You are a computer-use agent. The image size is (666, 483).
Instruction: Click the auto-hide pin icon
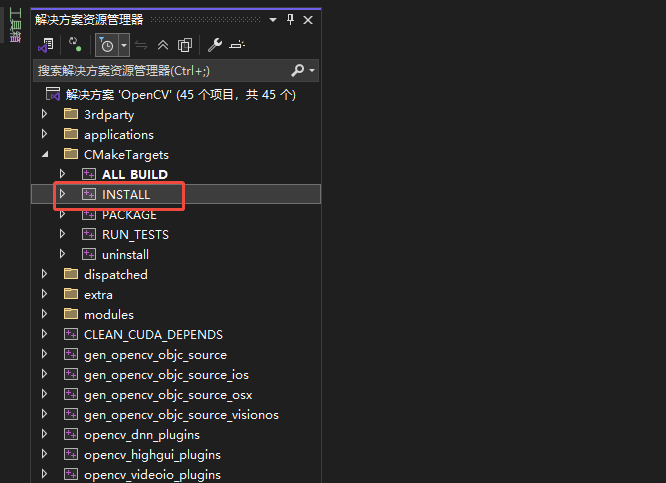coord(290,19)
